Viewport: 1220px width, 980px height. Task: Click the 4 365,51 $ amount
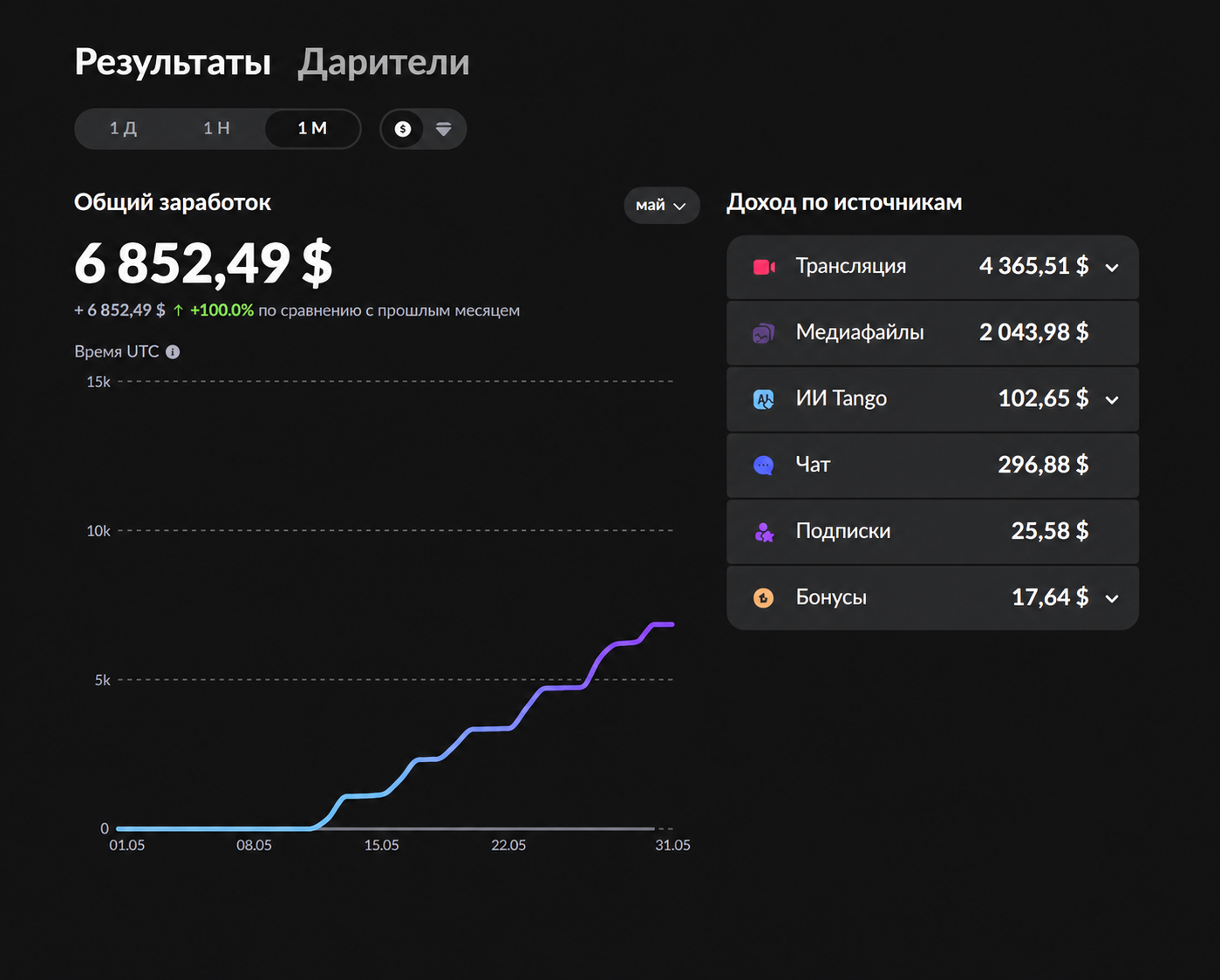[x=1033, y=266]
